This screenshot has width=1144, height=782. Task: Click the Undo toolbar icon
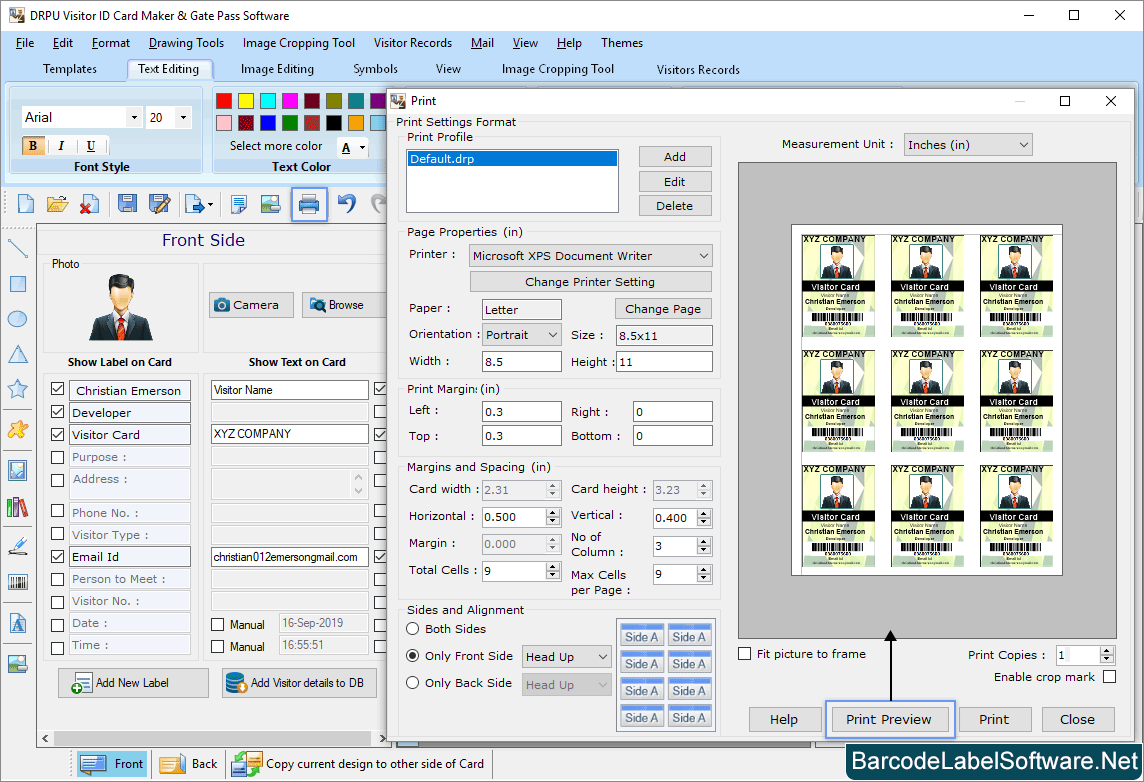346,203
